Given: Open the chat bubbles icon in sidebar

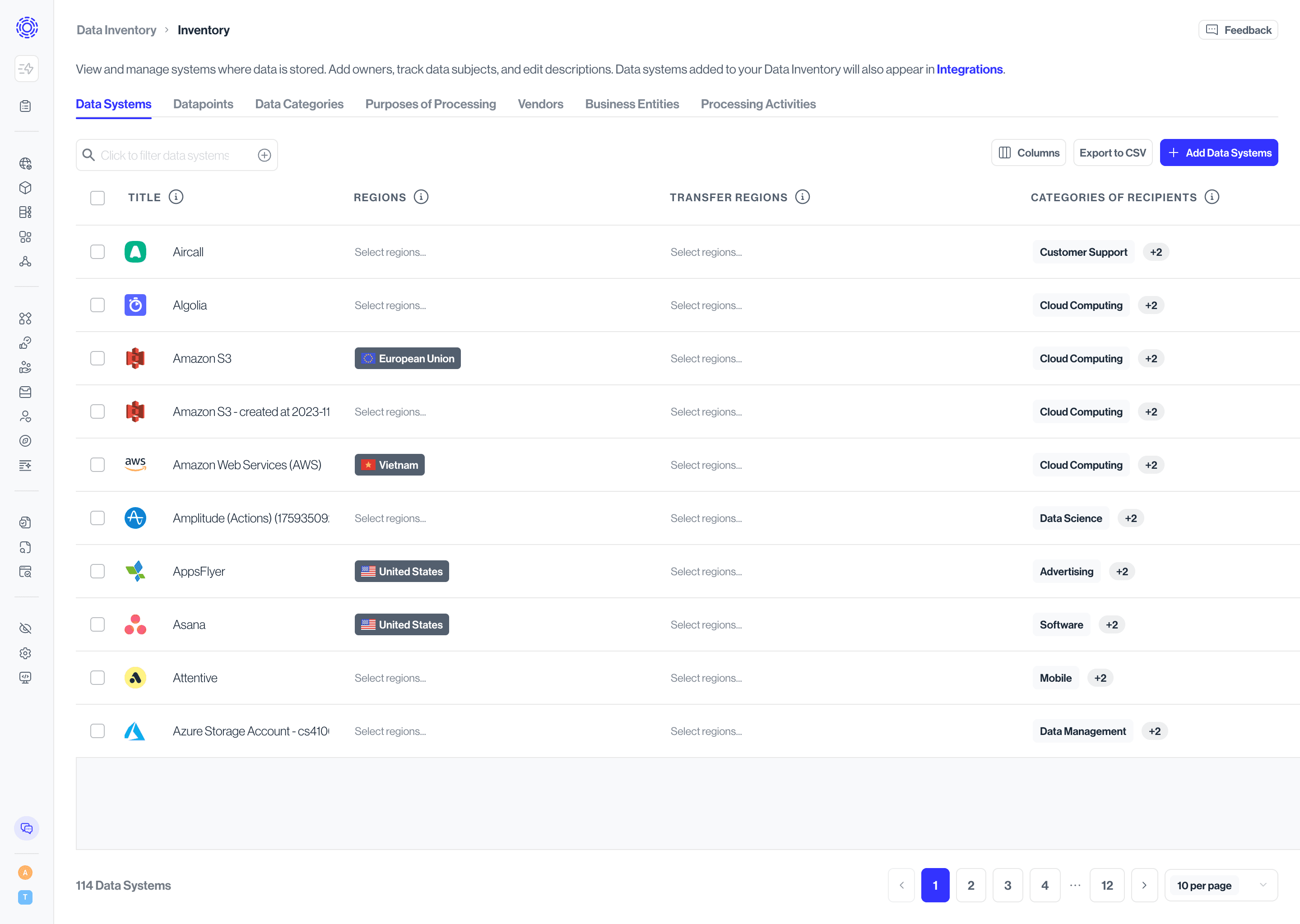Looking at the screenshot, I should click(27, 828).
